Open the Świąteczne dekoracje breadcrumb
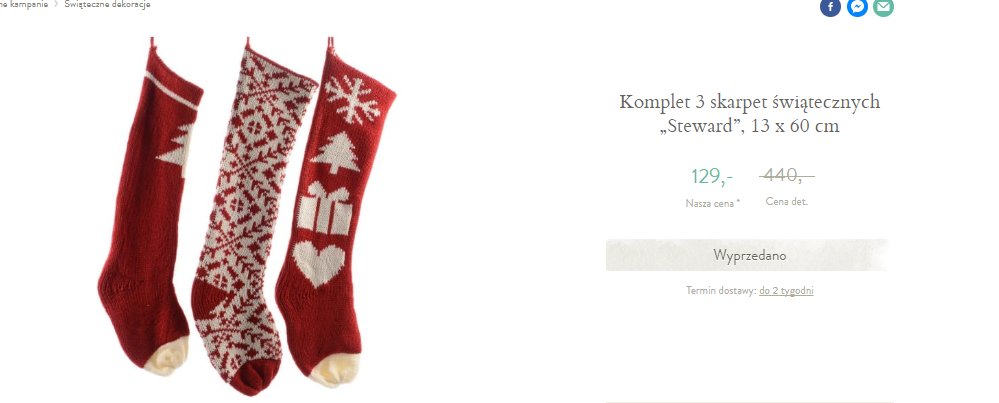This screenshot has width=999, height=403. [x=107, y=4]
